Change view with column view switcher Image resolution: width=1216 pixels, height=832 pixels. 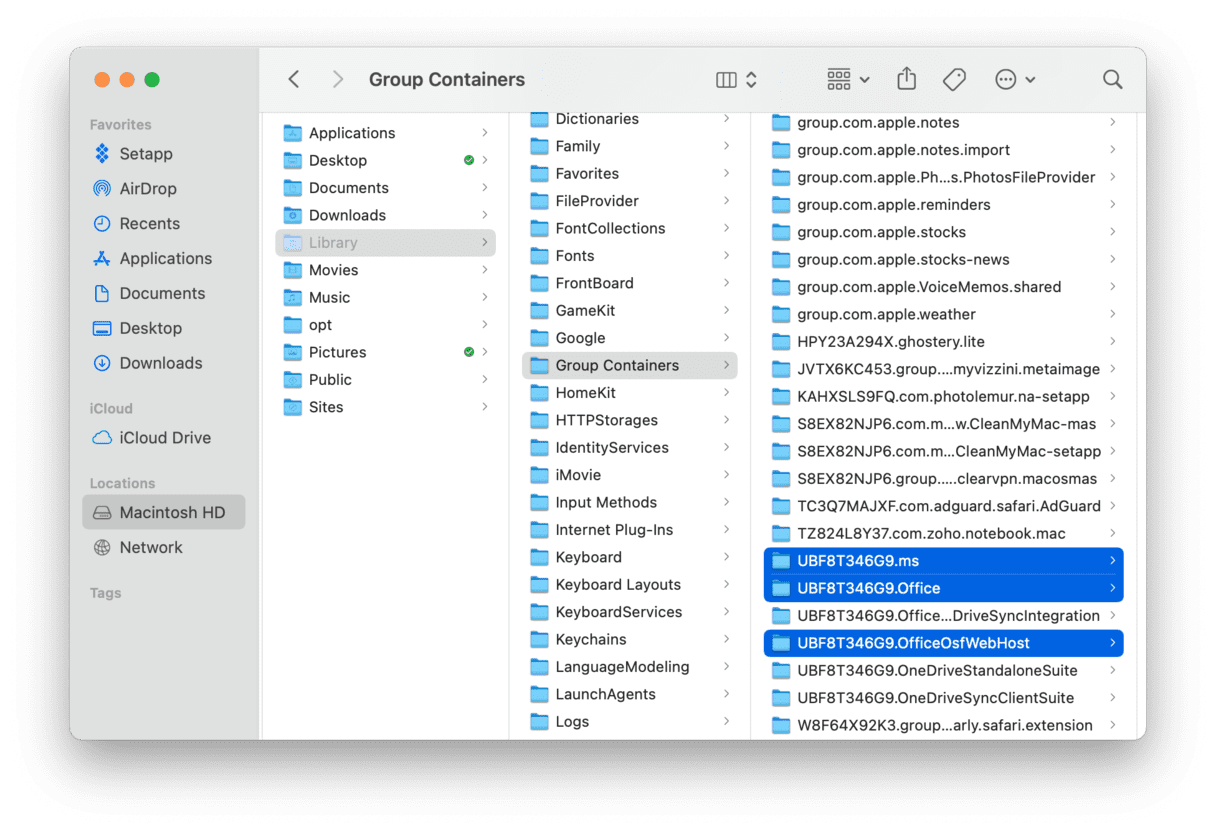737,79
